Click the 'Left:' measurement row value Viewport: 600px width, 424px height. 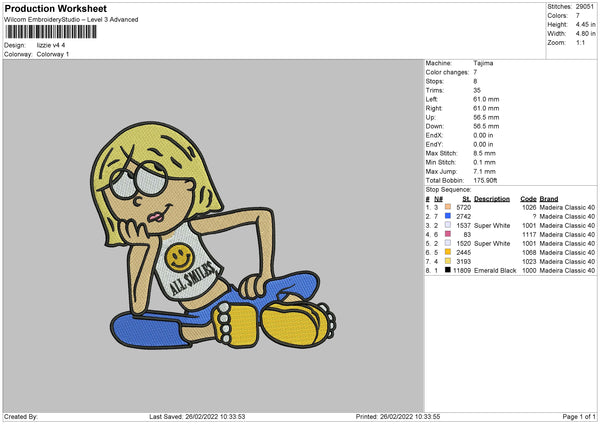point(486,99)
